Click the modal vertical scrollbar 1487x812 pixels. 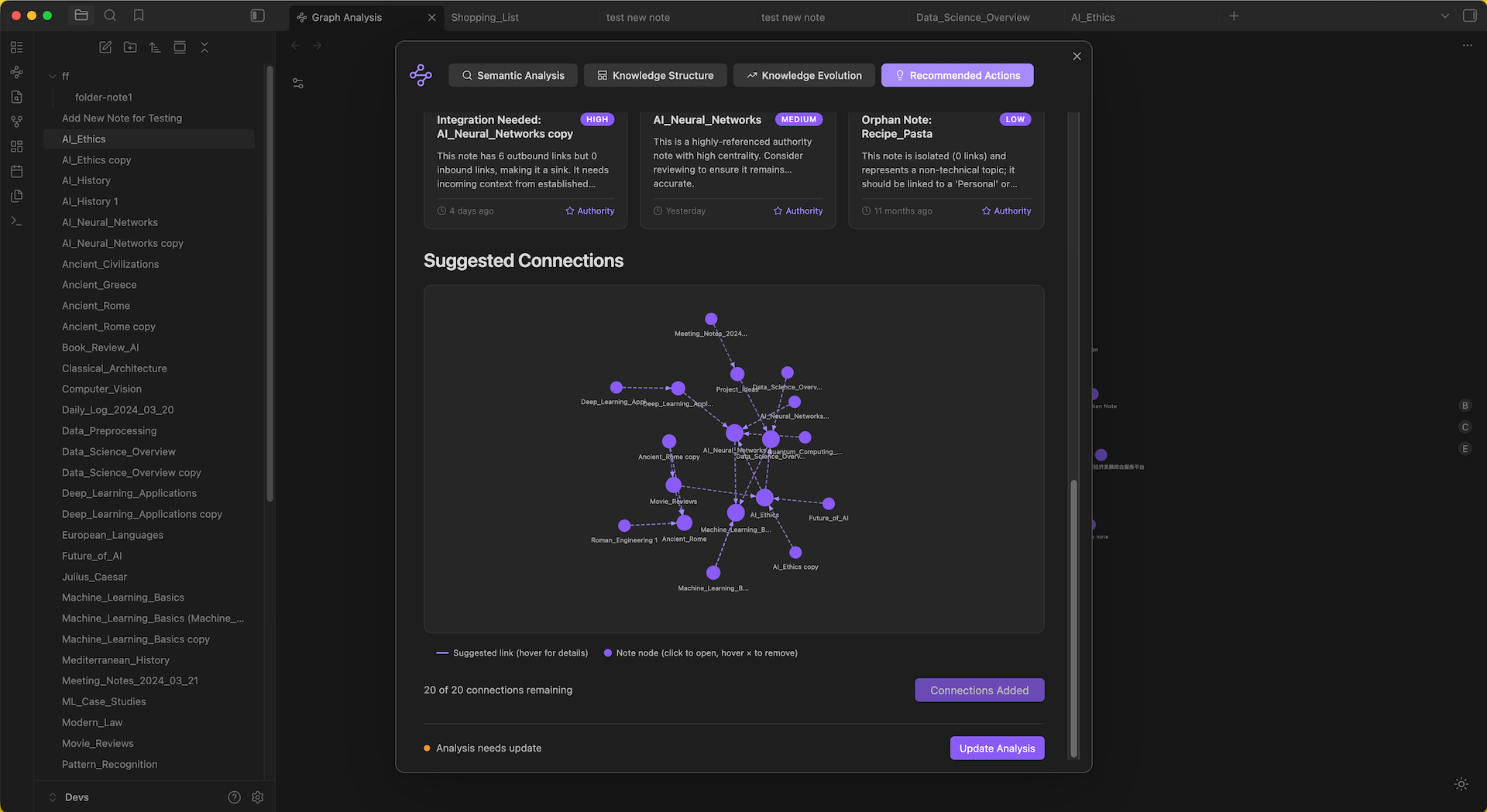(1073, 618)
